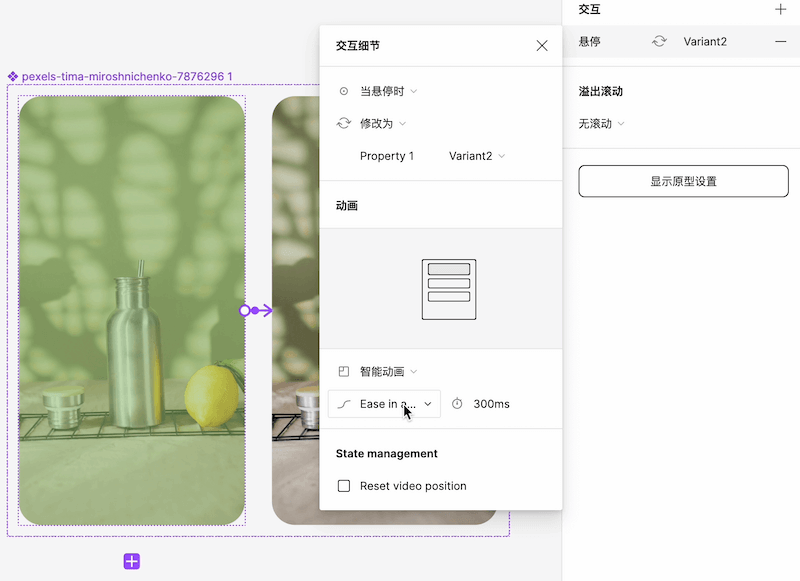
Task: Click the 显示原型设置 button
Action: pyautogui.click(x=683, y=181)
